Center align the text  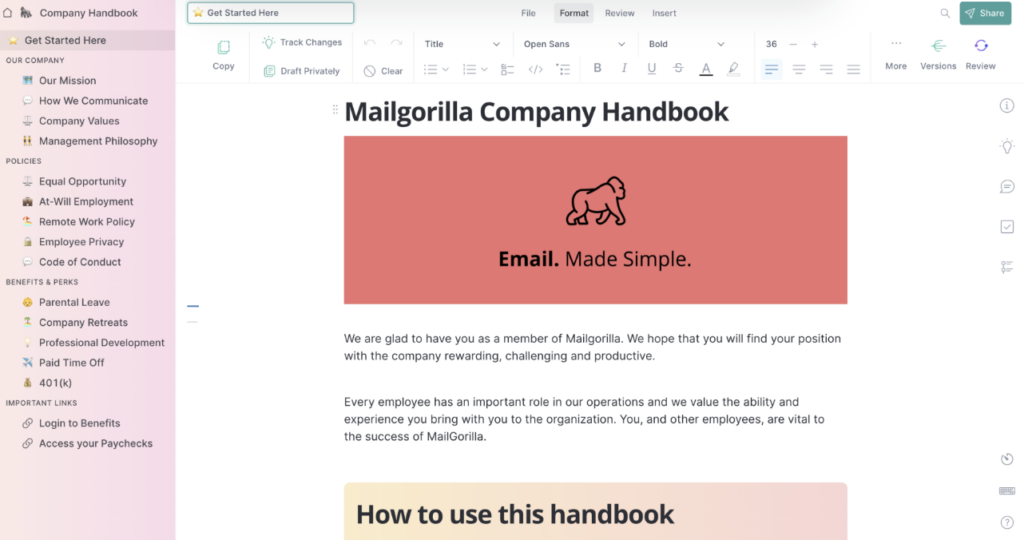[x=799, y=69]
